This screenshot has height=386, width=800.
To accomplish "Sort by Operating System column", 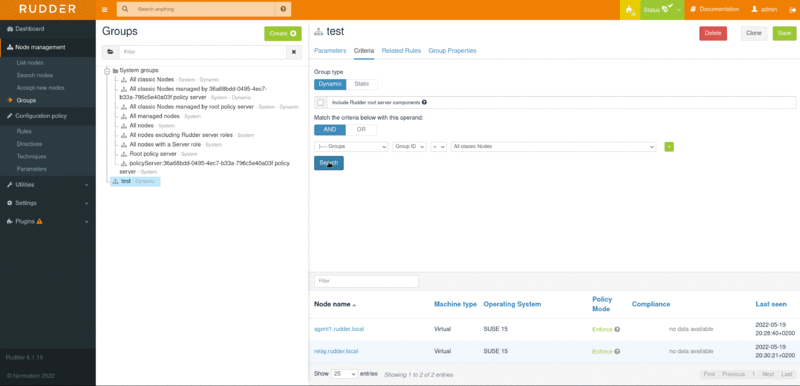I will tap(512, 304).
